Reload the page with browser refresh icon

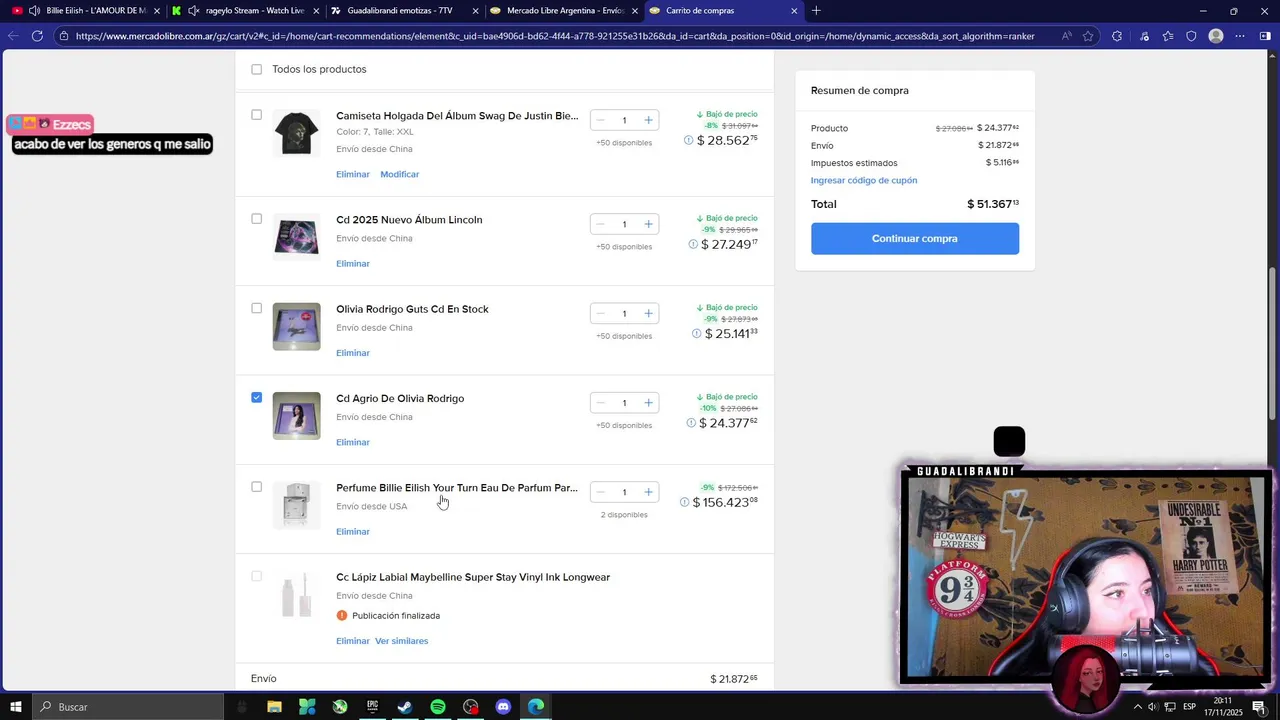pos(37,36)
